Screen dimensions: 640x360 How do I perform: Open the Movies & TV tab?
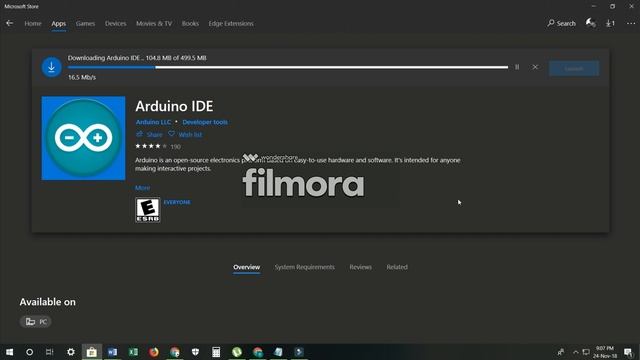pyautogui.click(x=154, y=24)
